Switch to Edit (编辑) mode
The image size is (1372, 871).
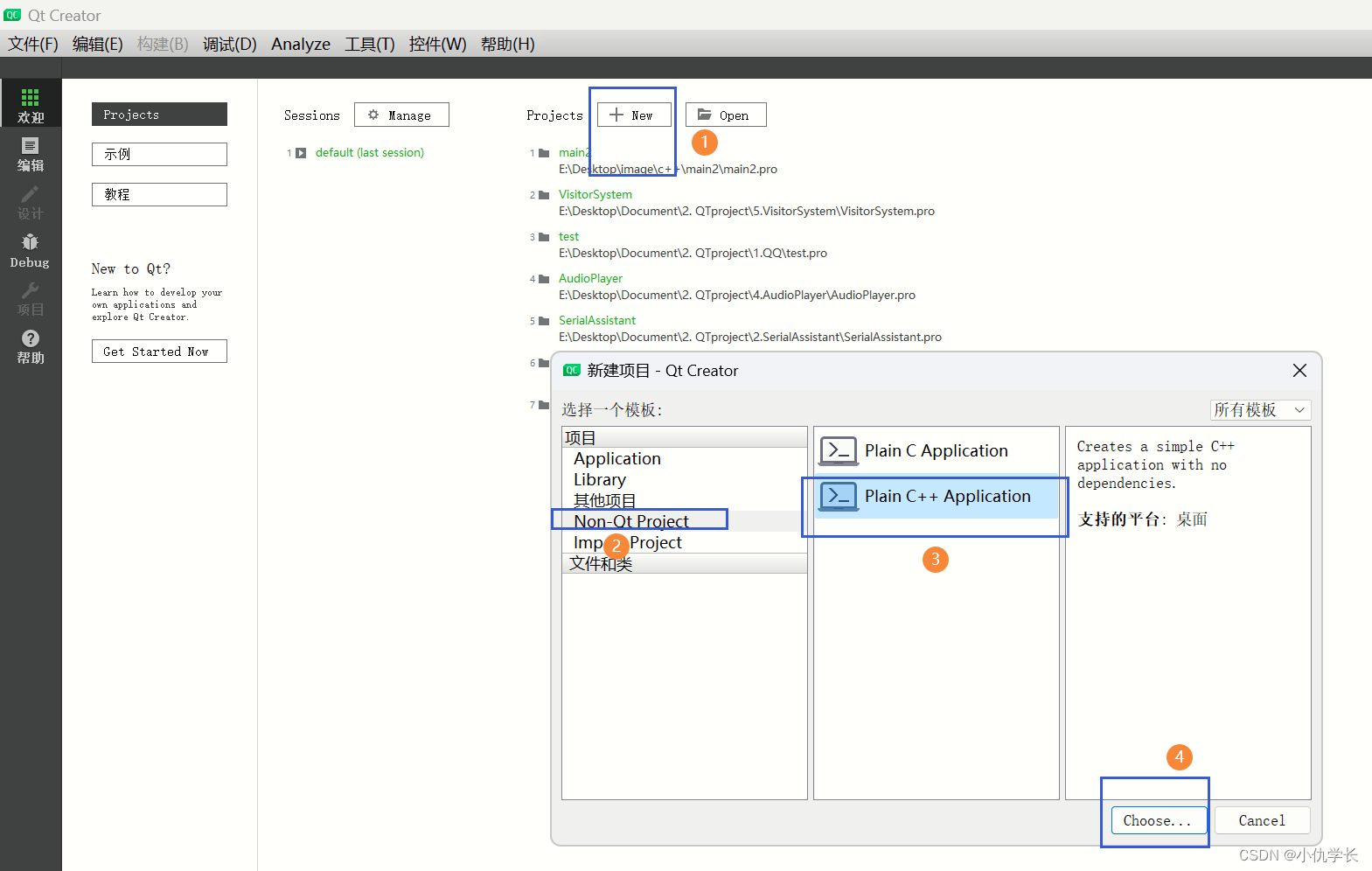pyautogui.click(x=31, y=152)
